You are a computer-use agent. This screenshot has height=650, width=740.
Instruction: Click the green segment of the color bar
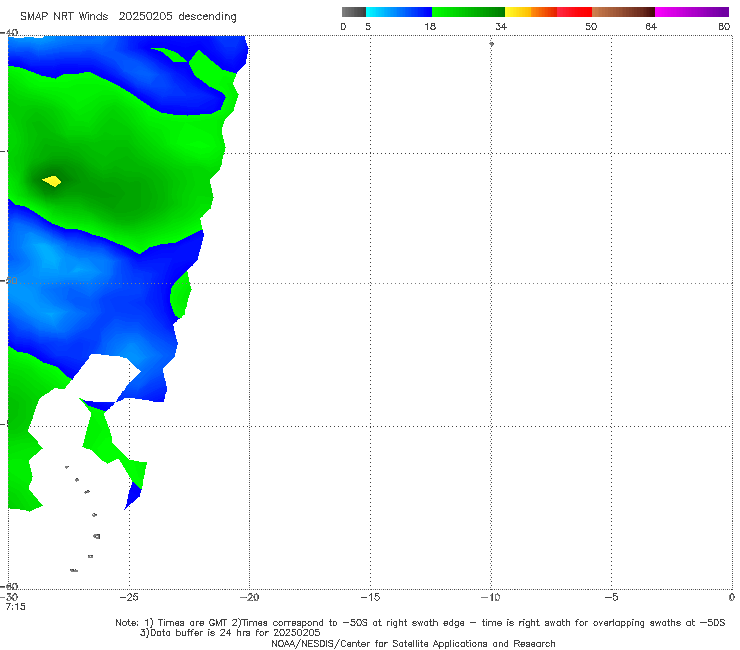point(468,12)
